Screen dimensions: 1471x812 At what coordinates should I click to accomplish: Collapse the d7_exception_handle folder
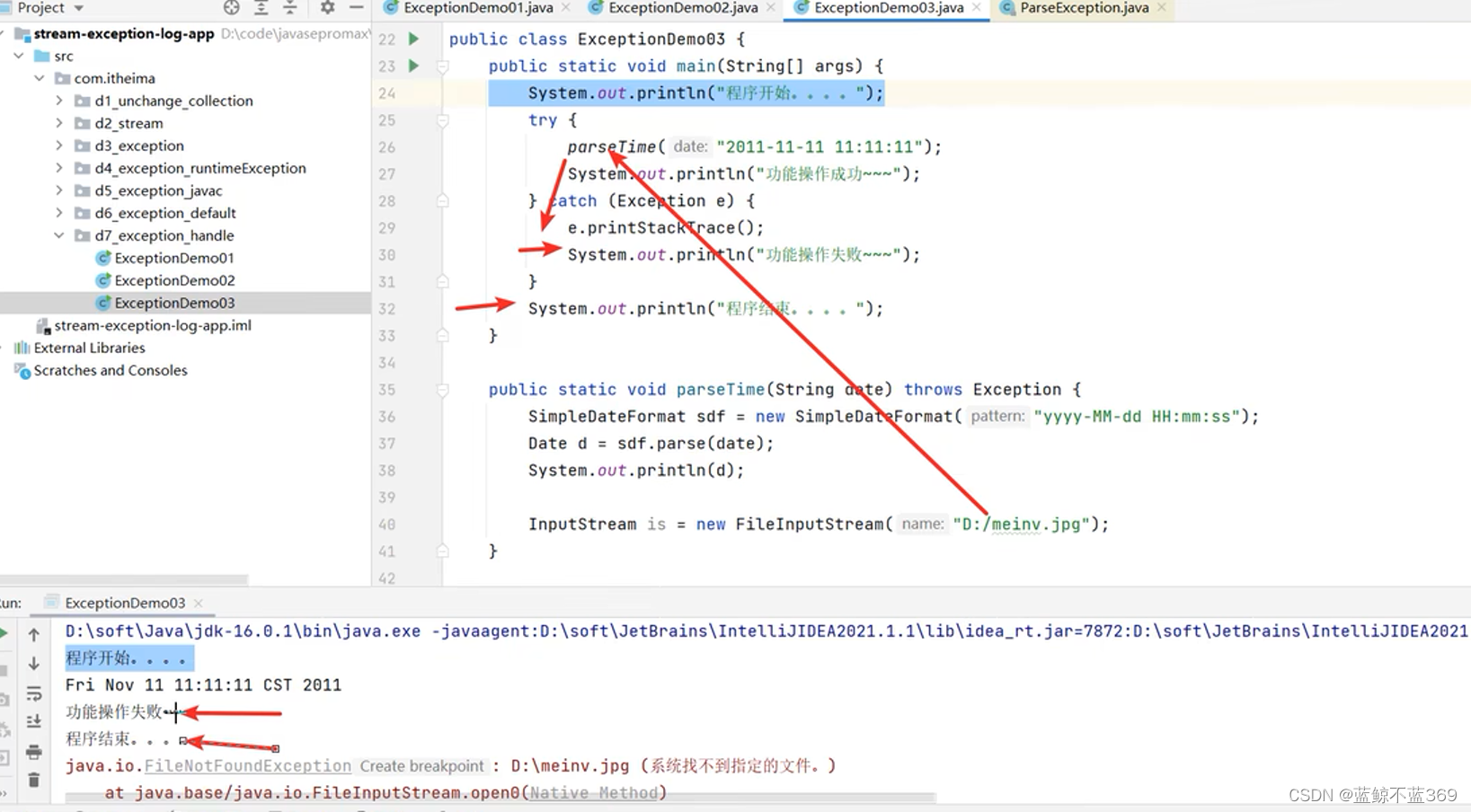[59, 235]
